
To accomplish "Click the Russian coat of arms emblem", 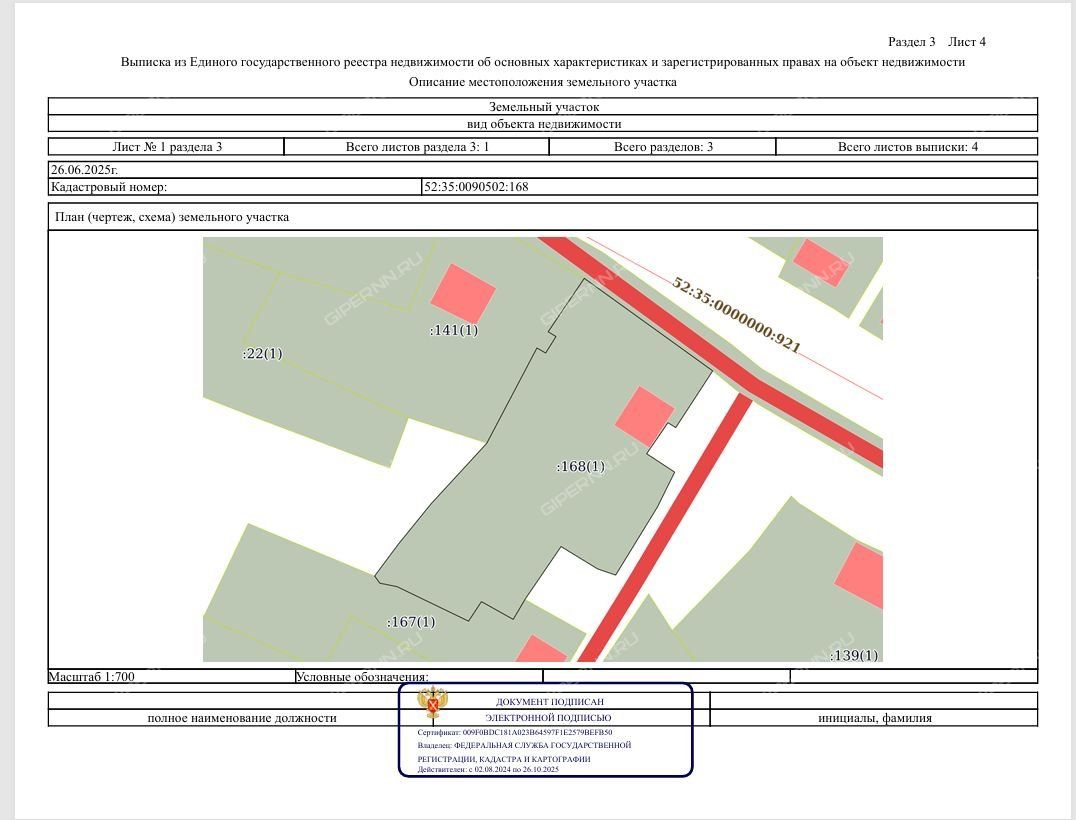I will pyautogui.click(x=432, y=703).
